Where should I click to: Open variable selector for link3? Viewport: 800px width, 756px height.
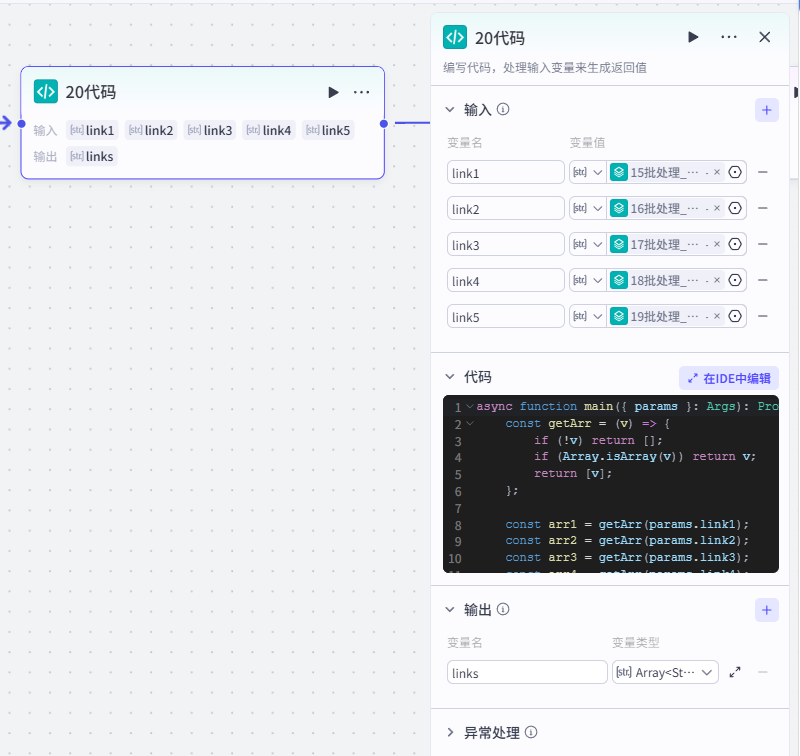pos(735,244)
